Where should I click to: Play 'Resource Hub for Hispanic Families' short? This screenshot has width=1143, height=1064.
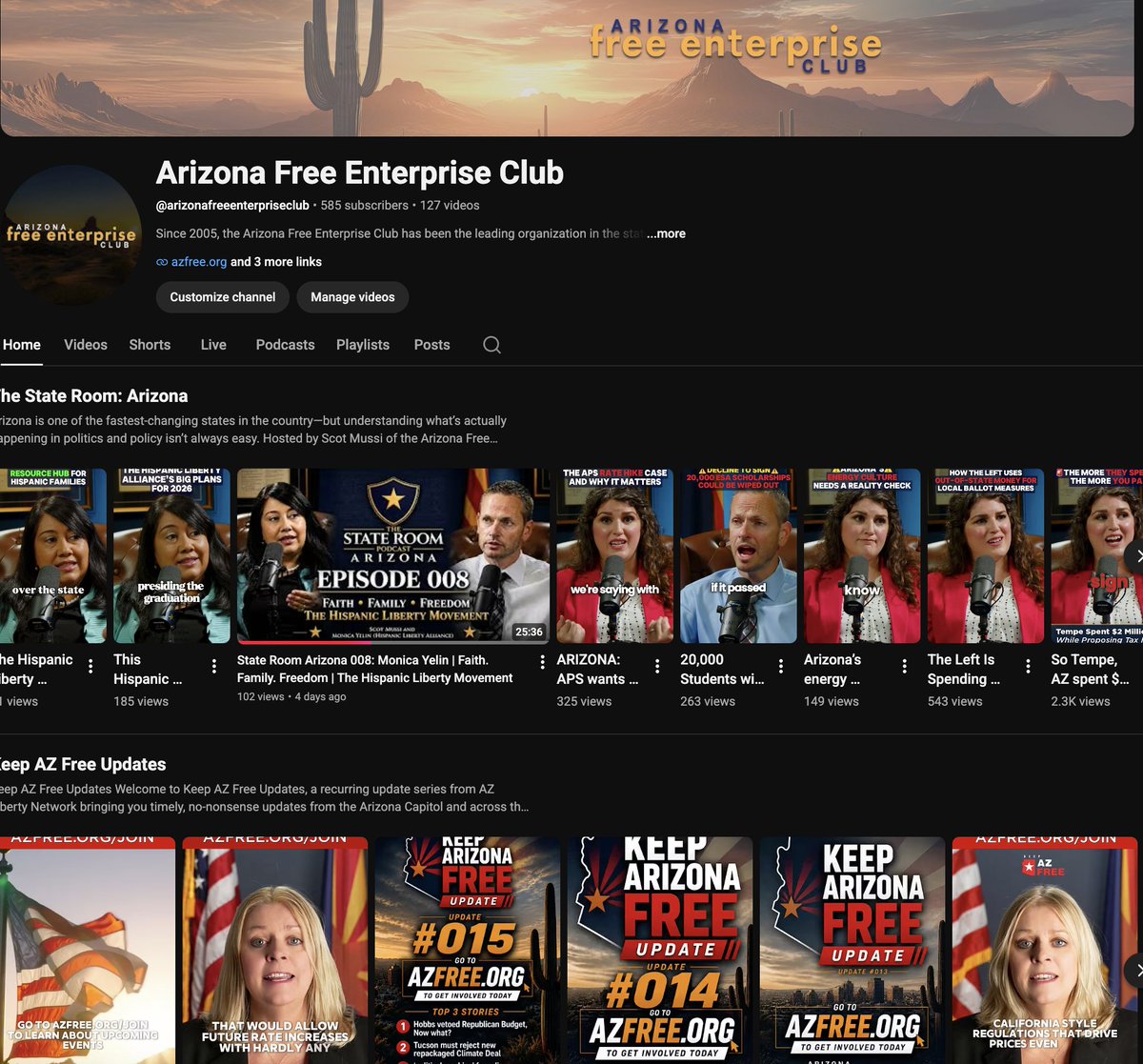tap(53, 554)
